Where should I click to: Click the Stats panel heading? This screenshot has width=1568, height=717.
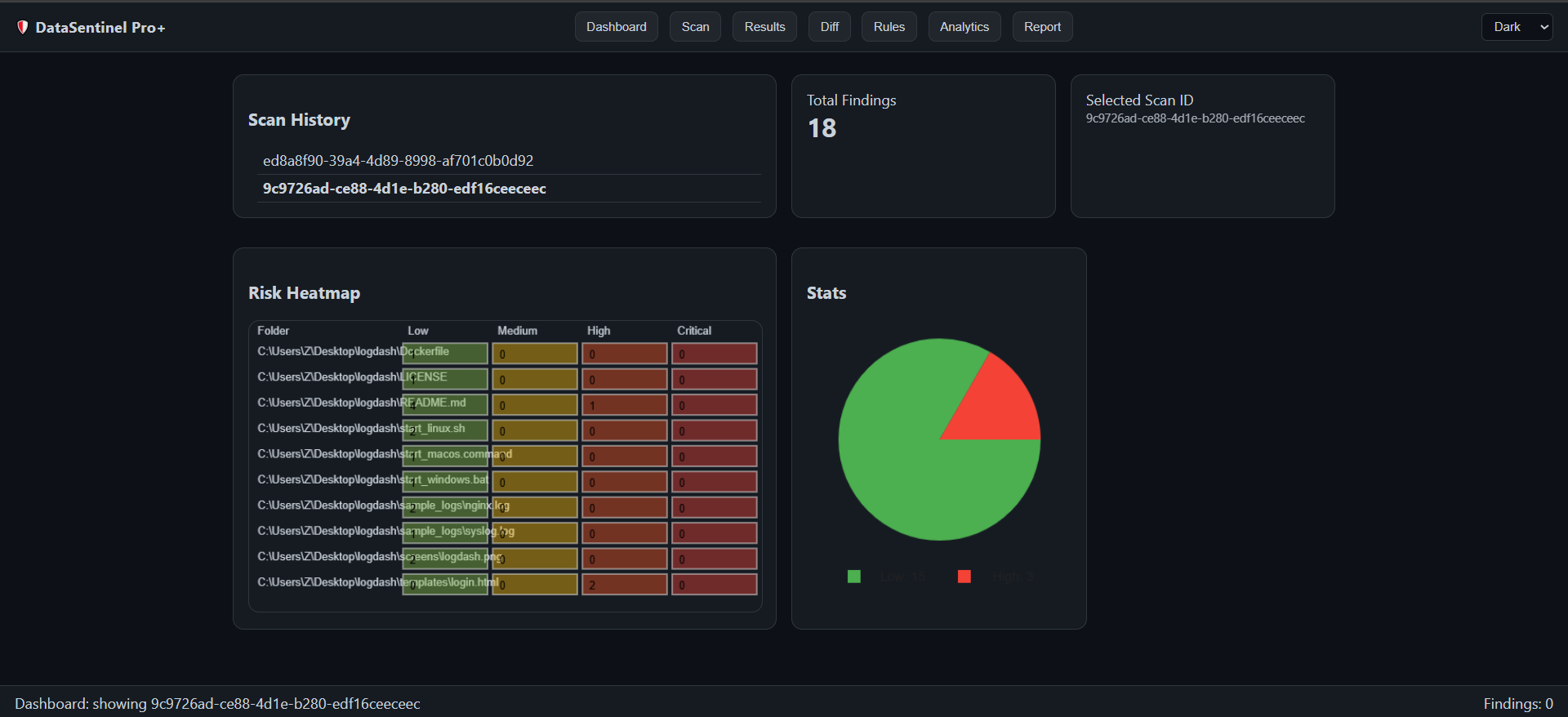(826, 293)
